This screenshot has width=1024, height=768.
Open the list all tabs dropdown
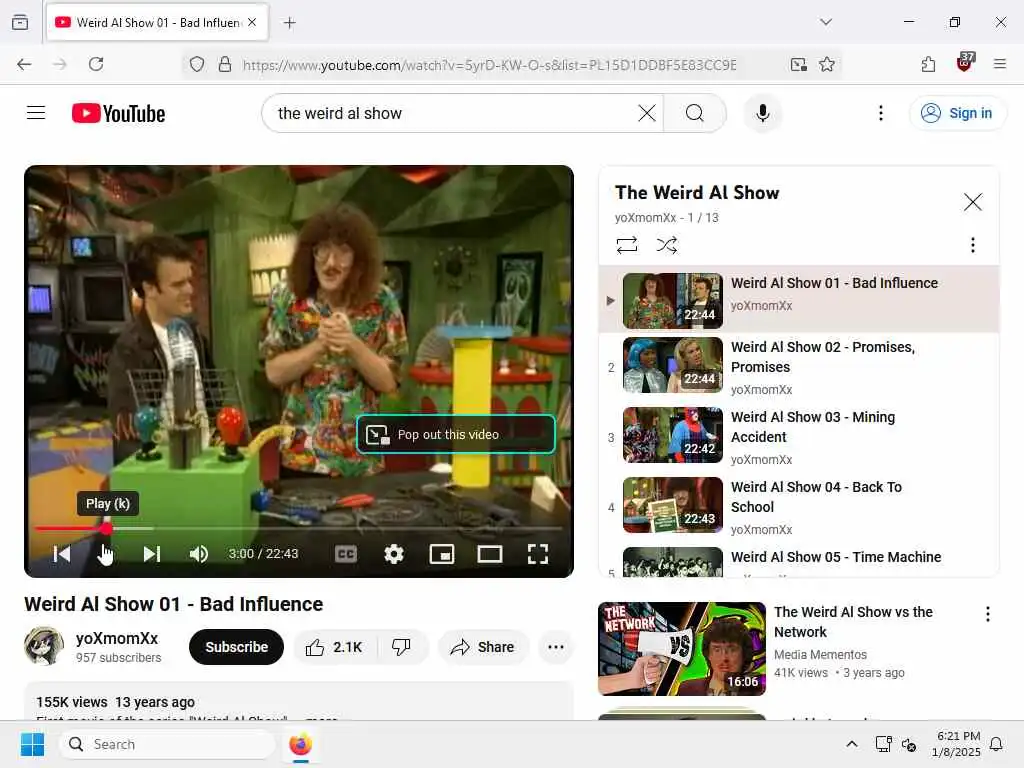click(826, 22)
